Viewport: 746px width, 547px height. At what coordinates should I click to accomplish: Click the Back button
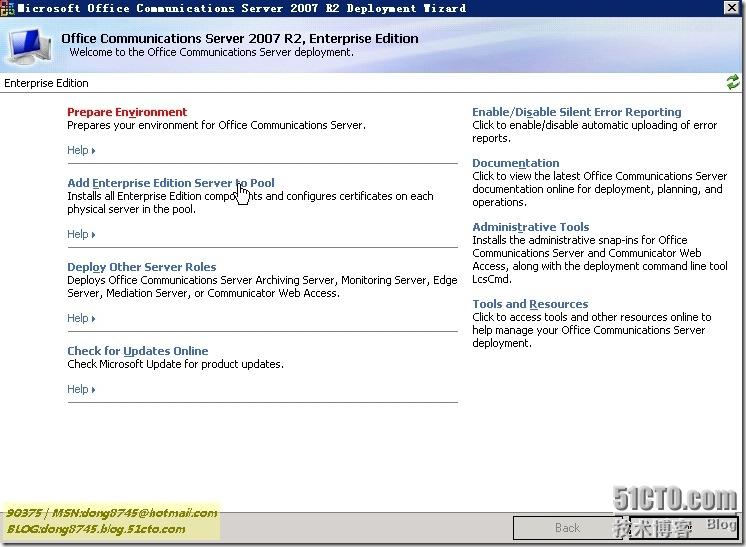(567, 528)
